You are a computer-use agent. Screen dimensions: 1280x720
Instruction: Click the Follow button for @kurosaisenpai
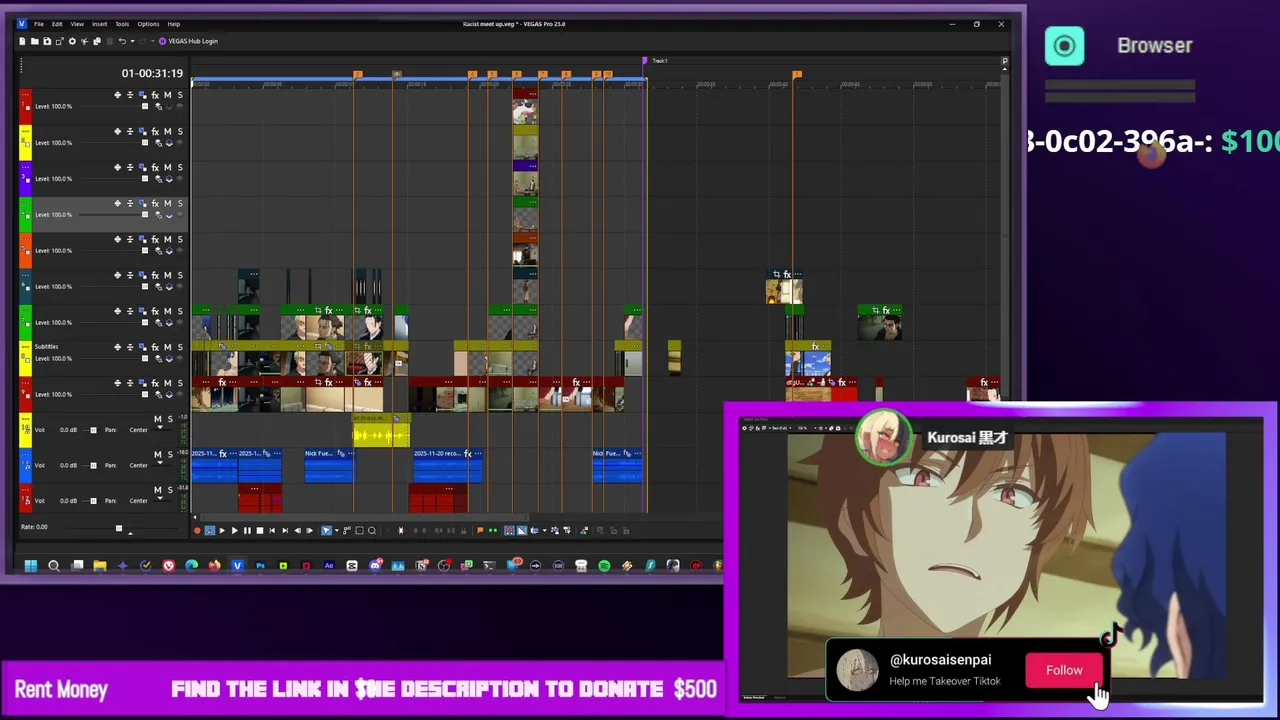coord(1064,670)
